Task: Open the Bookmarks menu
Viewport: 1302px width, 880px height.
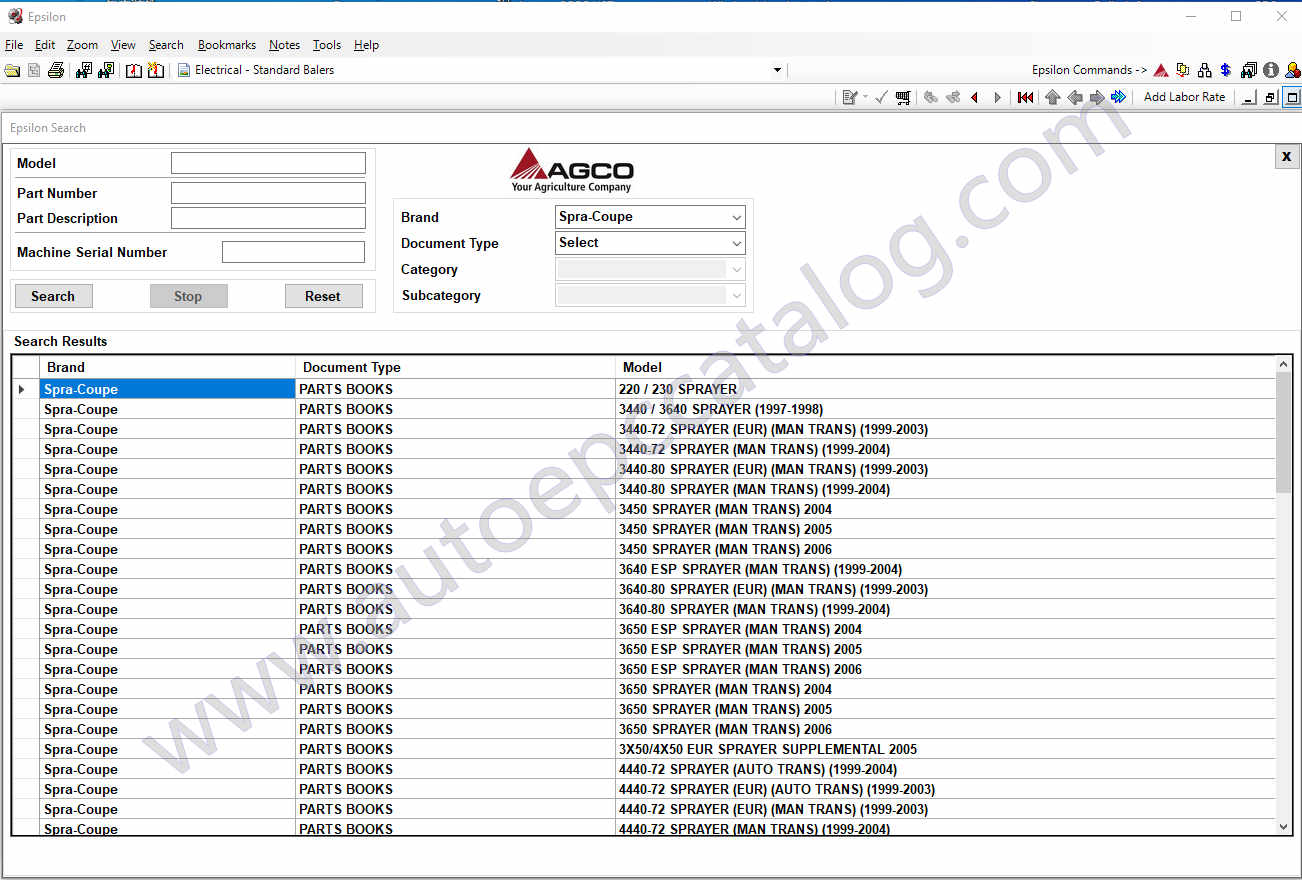Action: tap(226, 45)
